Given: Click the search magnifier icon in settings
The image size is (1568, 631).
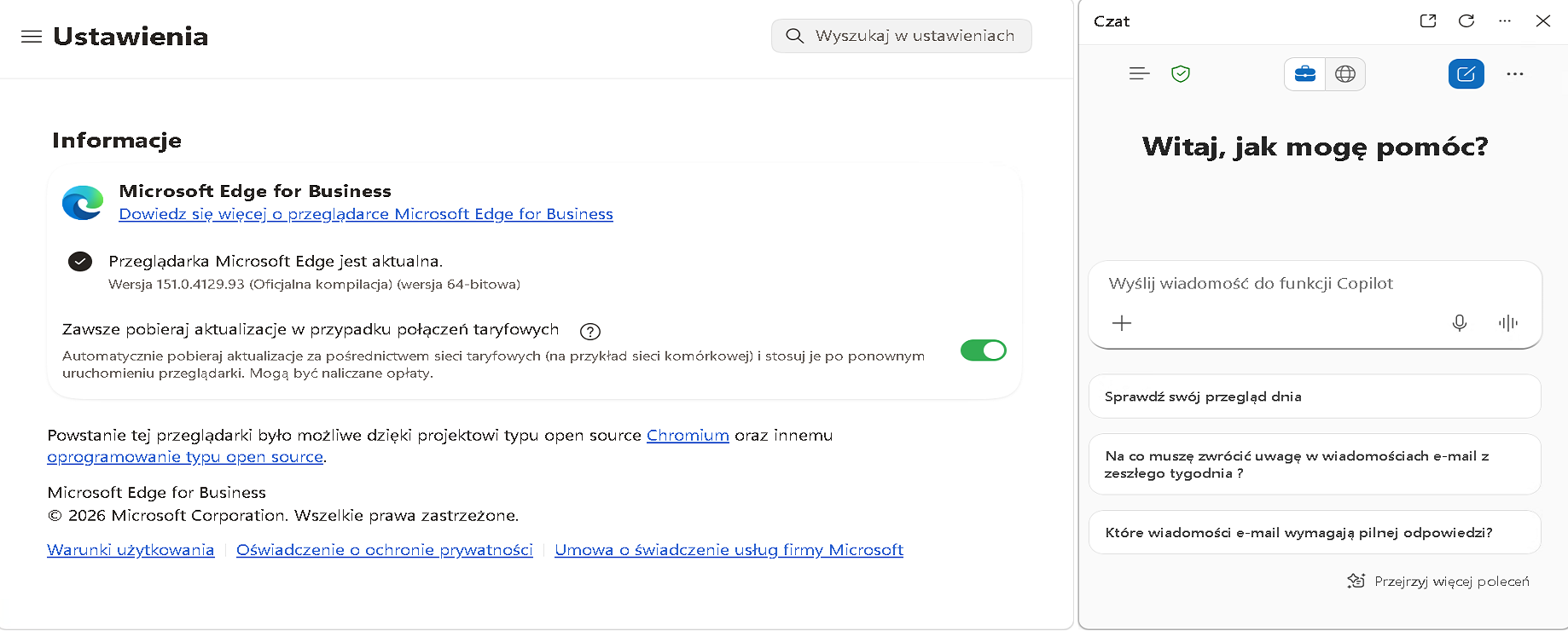Looking at the screenshot, I should pyautogui.click(x=794, y=36).
